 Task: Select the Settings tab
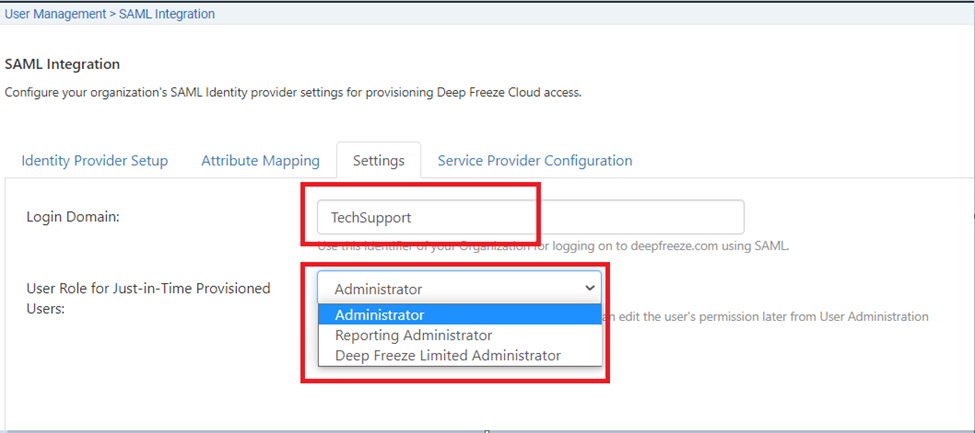378,160
